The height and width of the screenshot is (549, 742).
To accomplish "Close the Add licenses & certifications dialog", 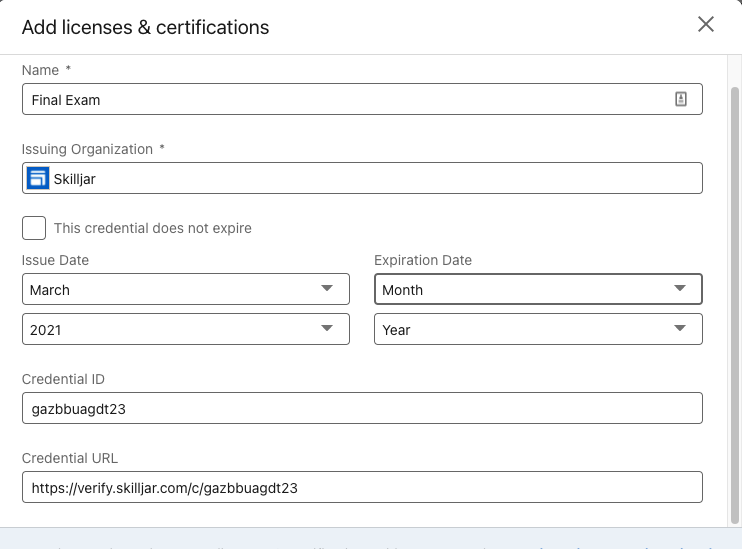I will (706, 25).
